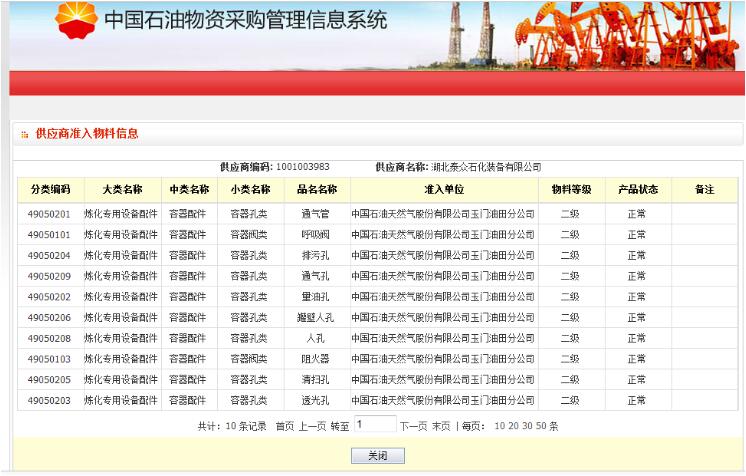Click the 产品状态 column header
Image resolution: width=746 pixels, height=476 pixels.
pos(638,189)
